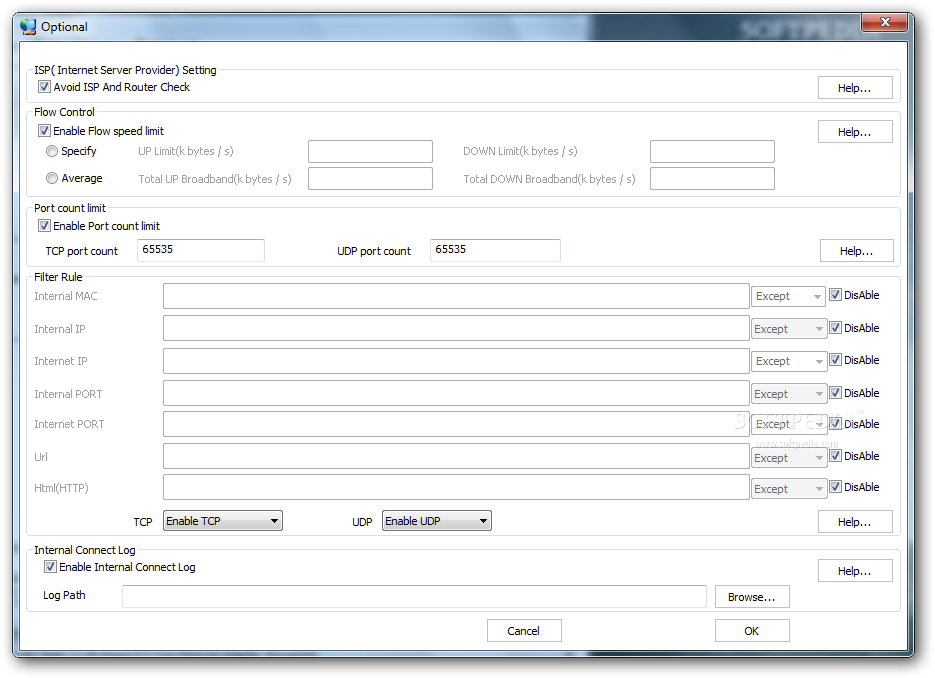Click the Internal MAC filter field
935x678 pixels.
456,296
